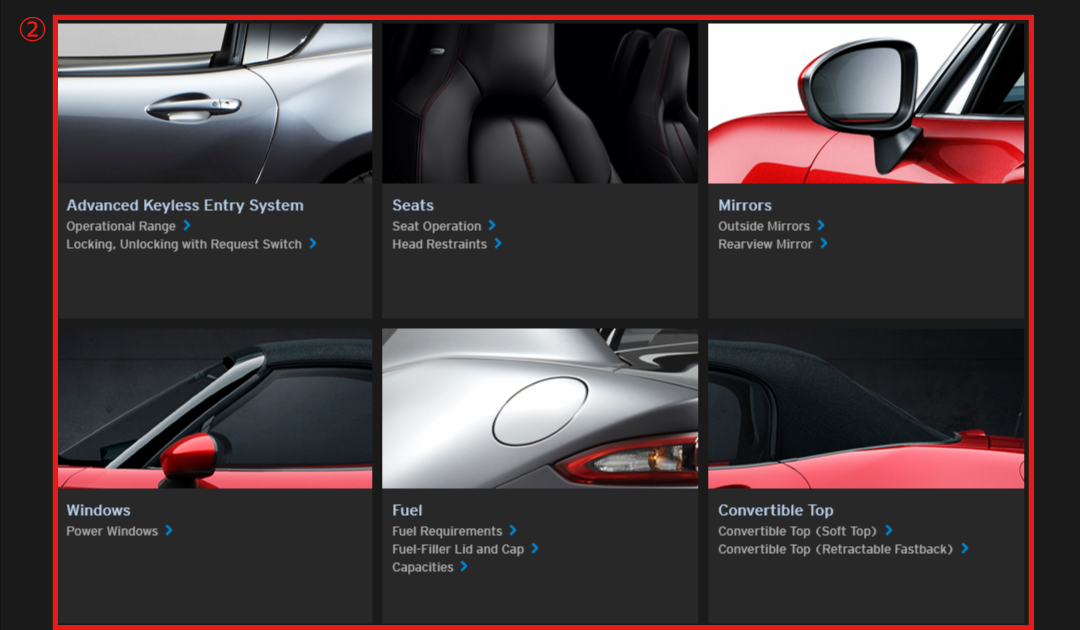This screenshot has height=630, width=1080.
Task: Choose the Mirrors section heading
Action: 745,205
